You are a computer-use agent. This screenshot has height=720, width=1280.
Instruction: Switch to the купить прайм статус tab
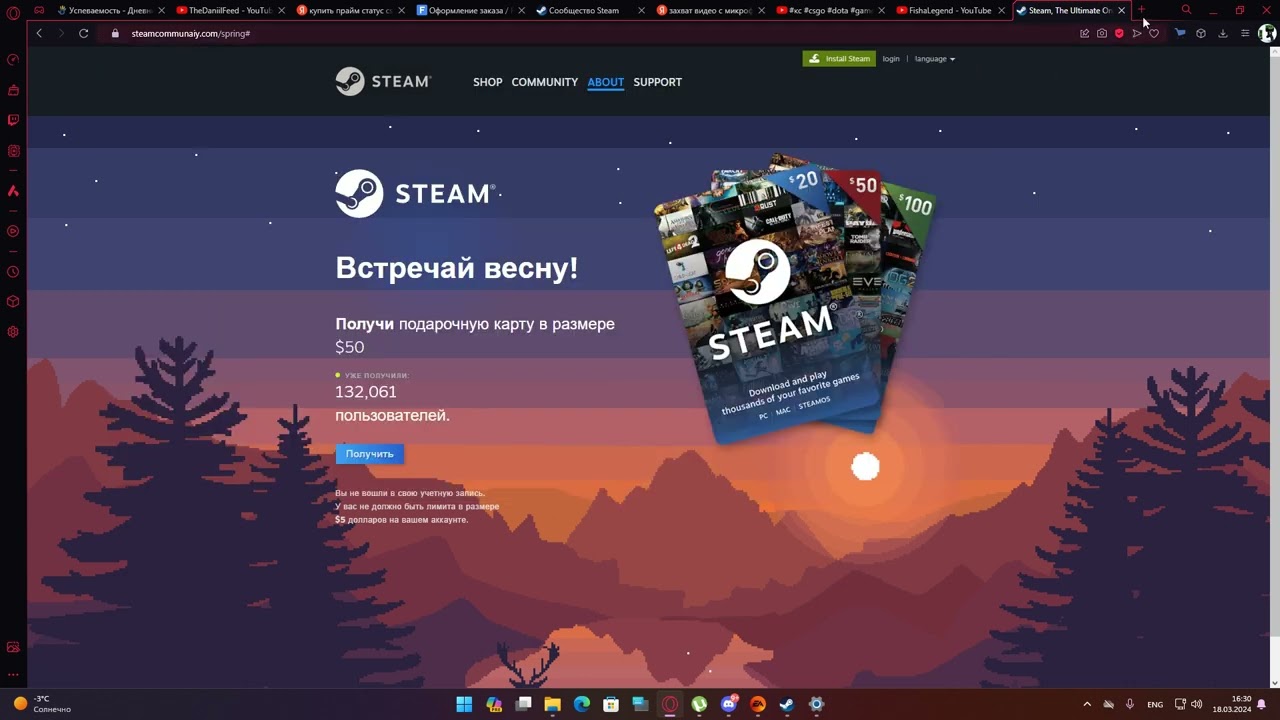(350, 10)
